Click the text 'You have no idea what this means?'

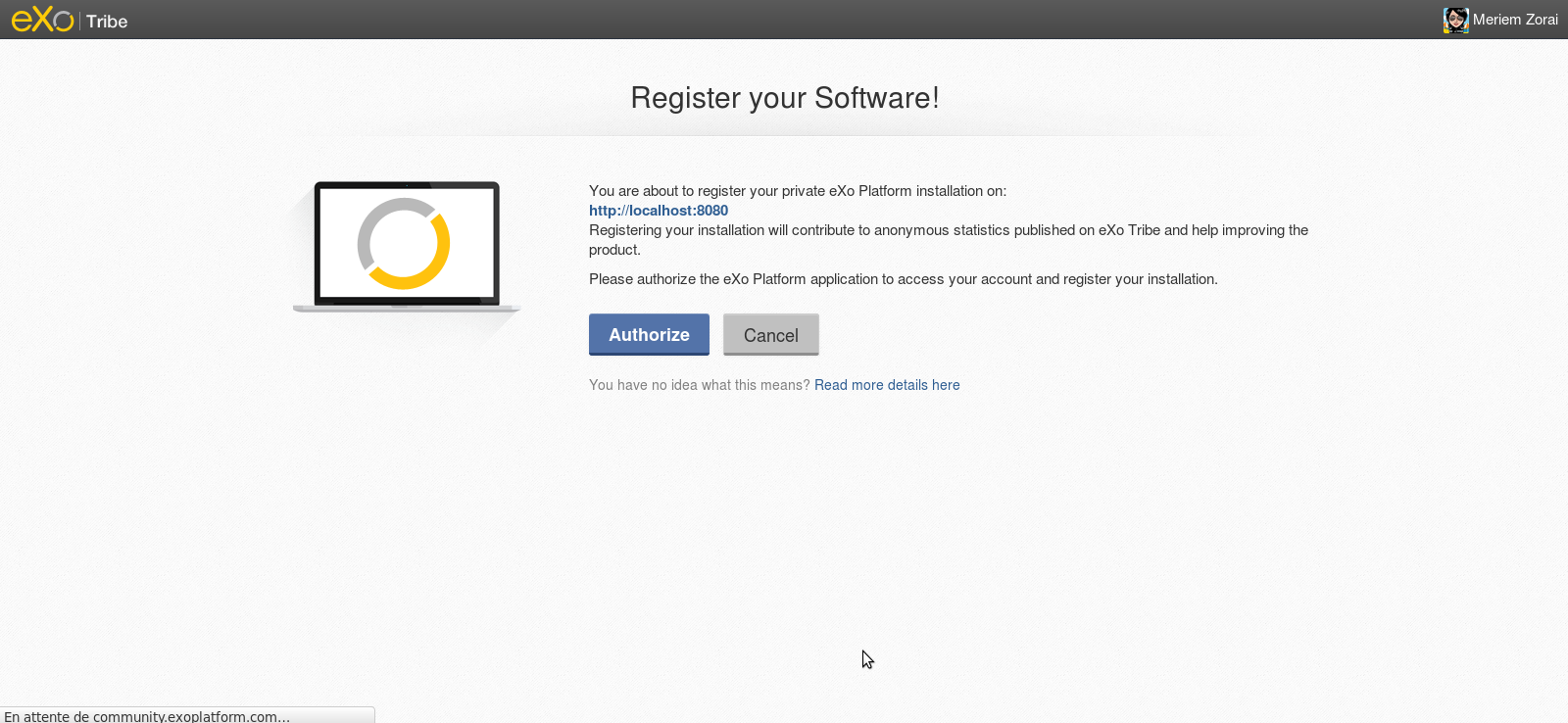click(x=700, y=385)
